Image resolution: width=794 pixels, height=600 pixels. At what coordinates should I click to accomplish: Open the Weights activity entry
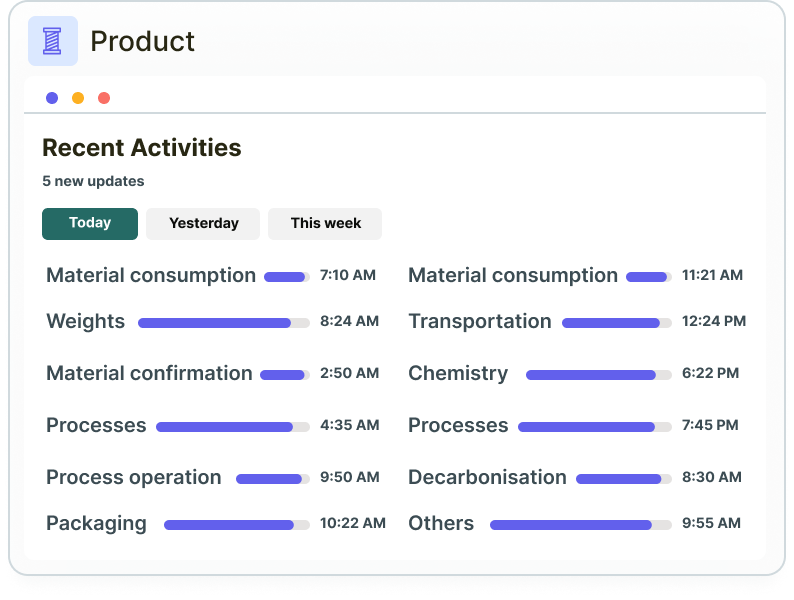(86, 321)
